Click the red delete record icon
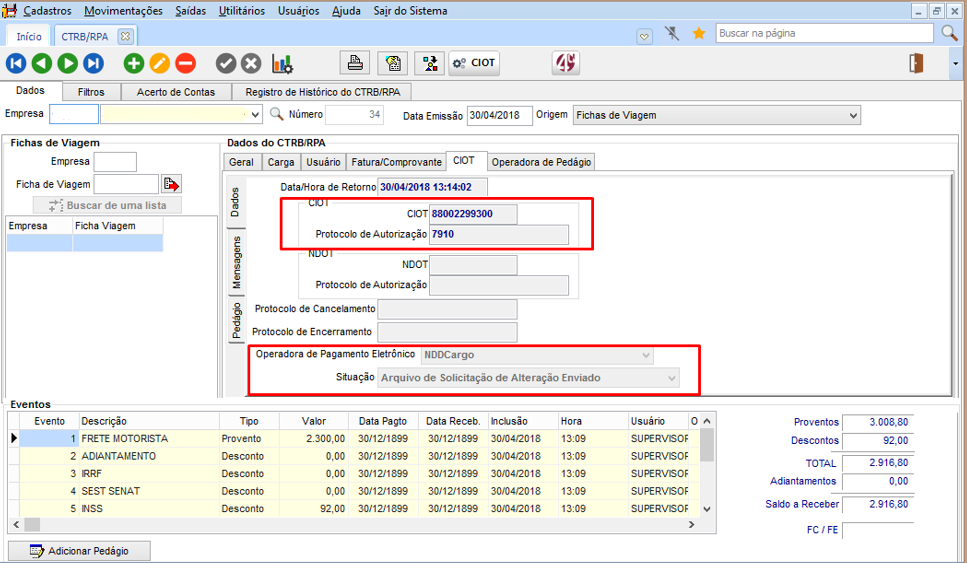 [186, 63]
